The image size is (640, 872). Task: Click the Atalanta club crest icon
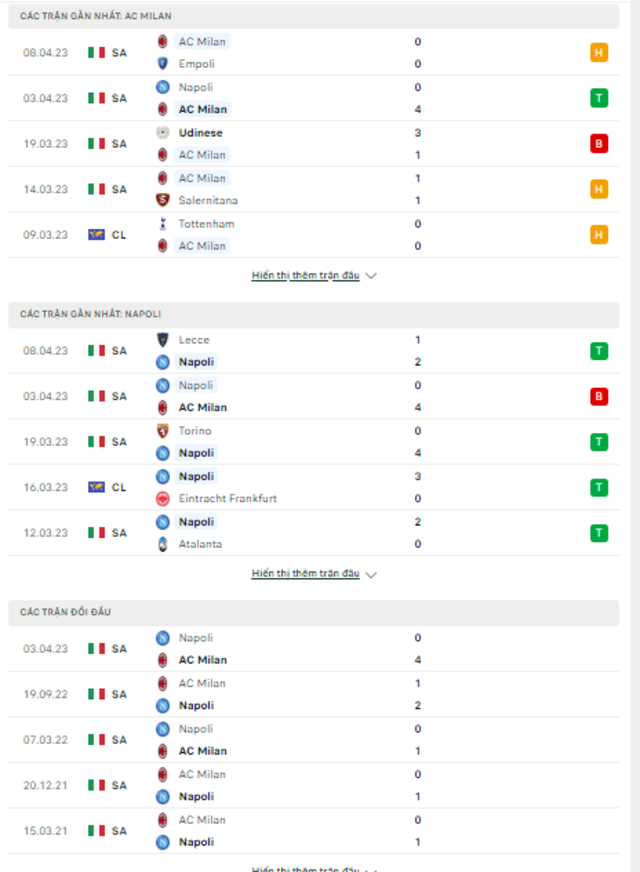162,544
